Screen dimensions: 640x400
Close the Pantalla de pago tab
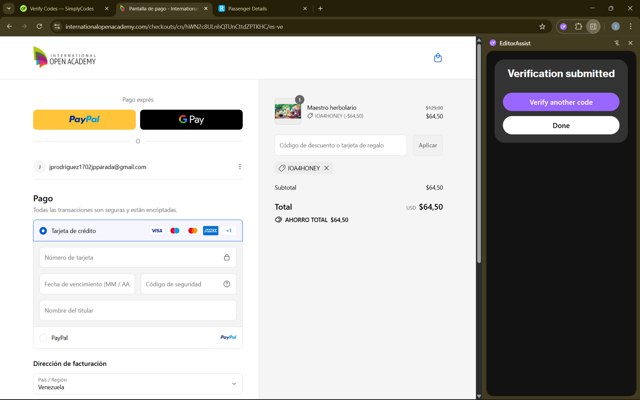(x=206, y=8)
